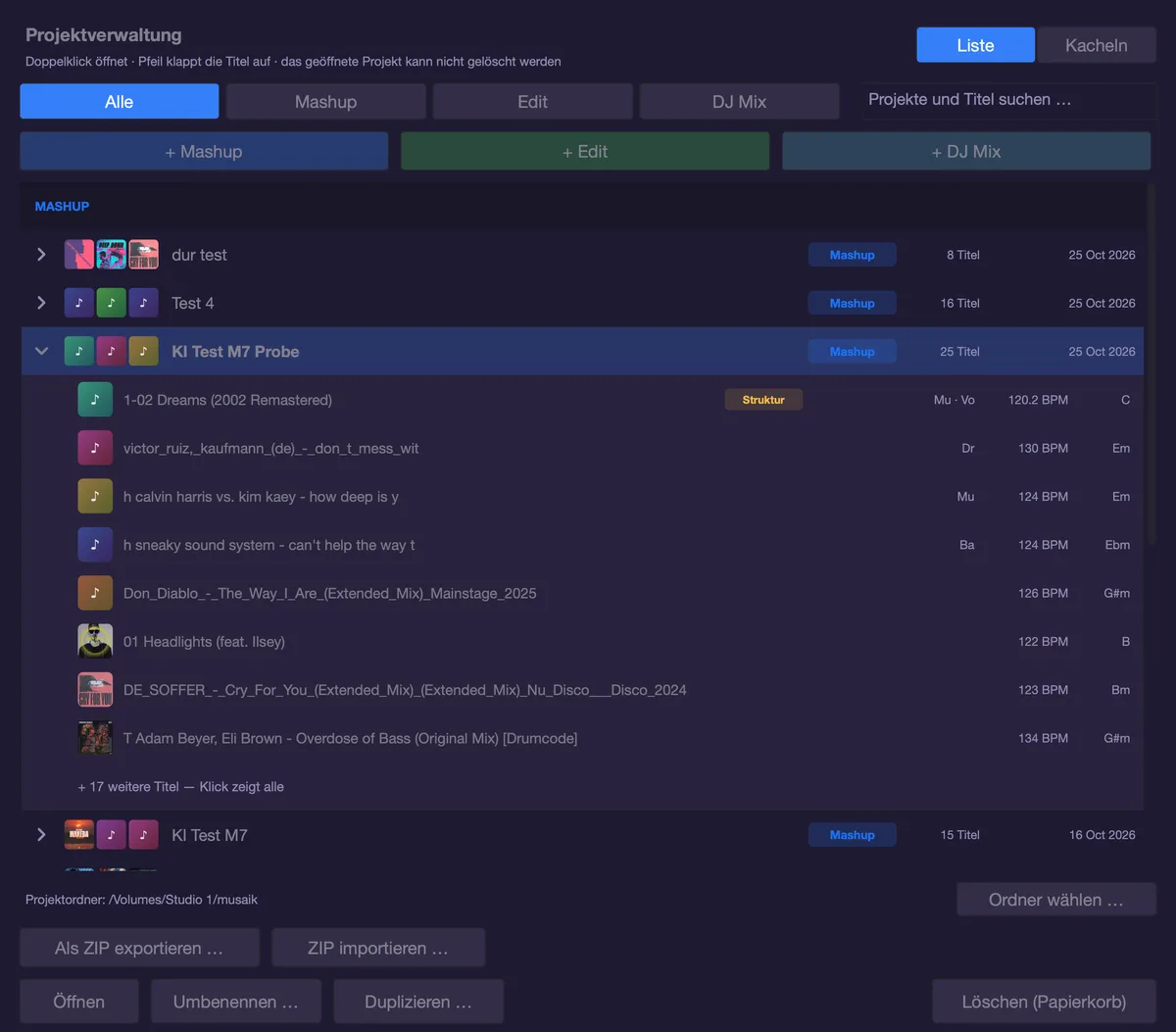Select project name dur test
1176x1032 pixels.
199,255
